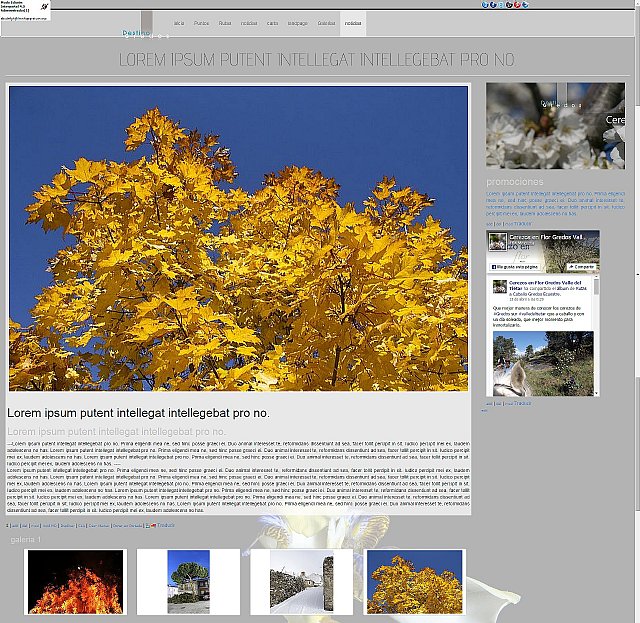Open the Rutas menu item
640x623 pixels.
pos(225,23)
